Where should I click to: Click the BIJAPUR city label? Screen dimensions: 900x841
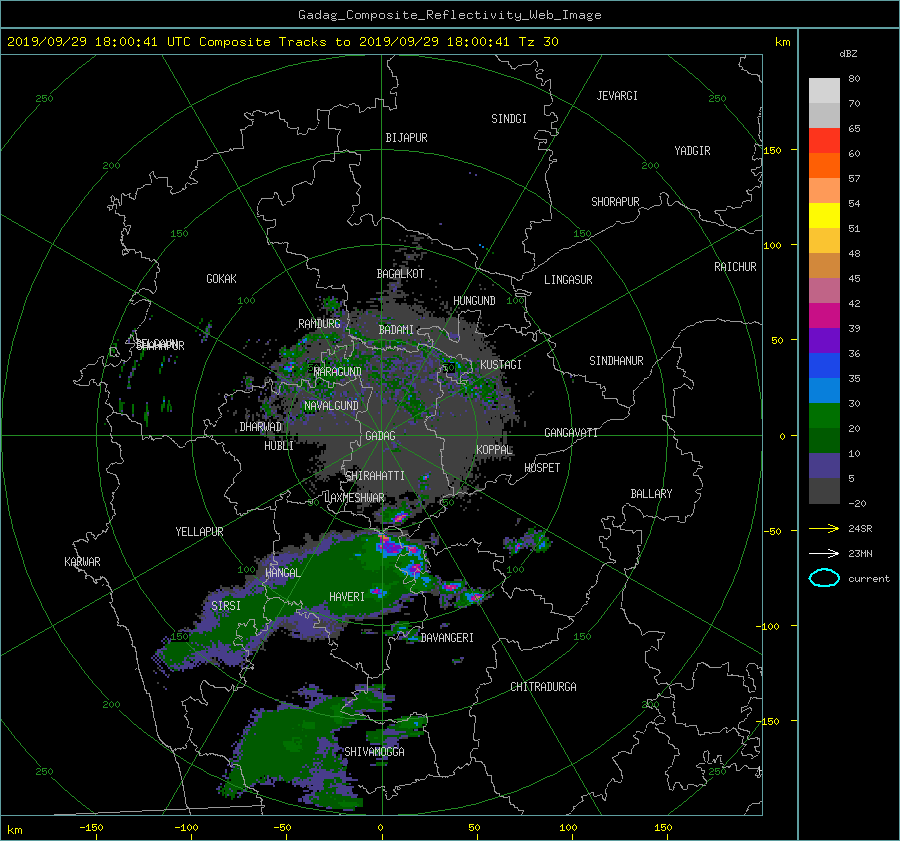point(406,138)
